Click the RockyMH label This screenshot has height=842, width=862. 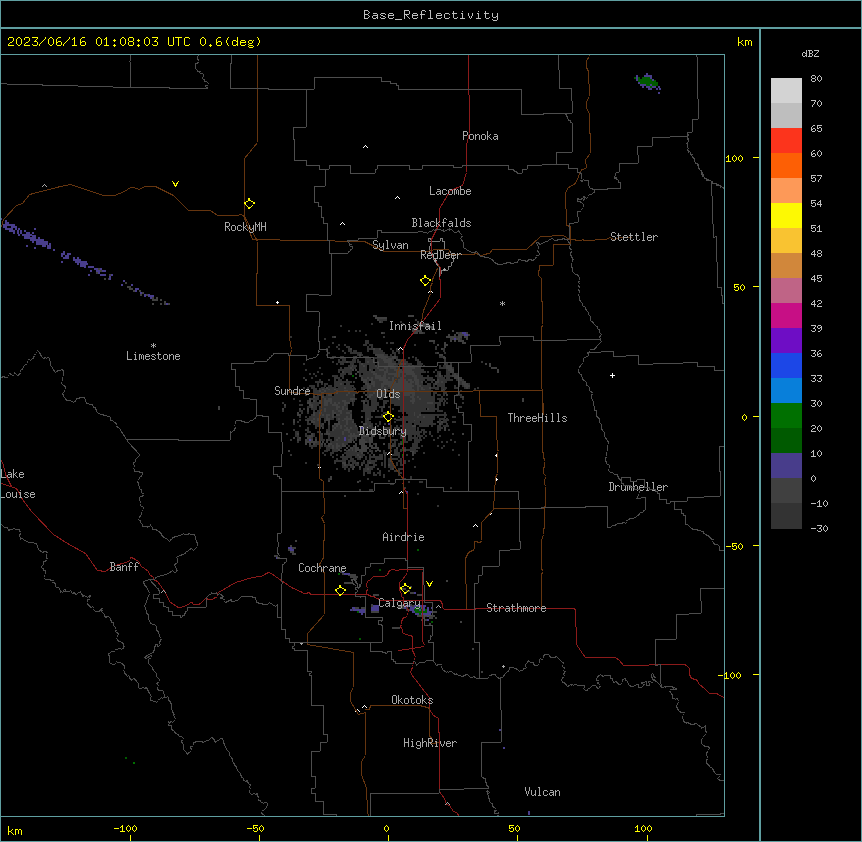[x=245, y=227]
